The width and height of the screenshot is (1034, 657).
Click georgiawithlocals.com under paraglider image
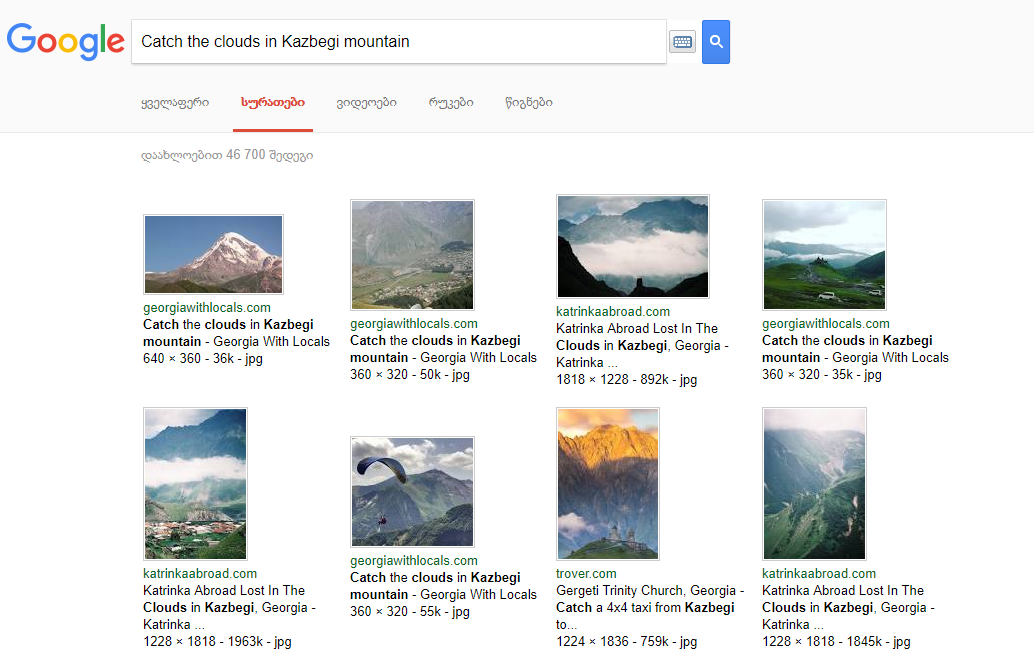point(414,561)
